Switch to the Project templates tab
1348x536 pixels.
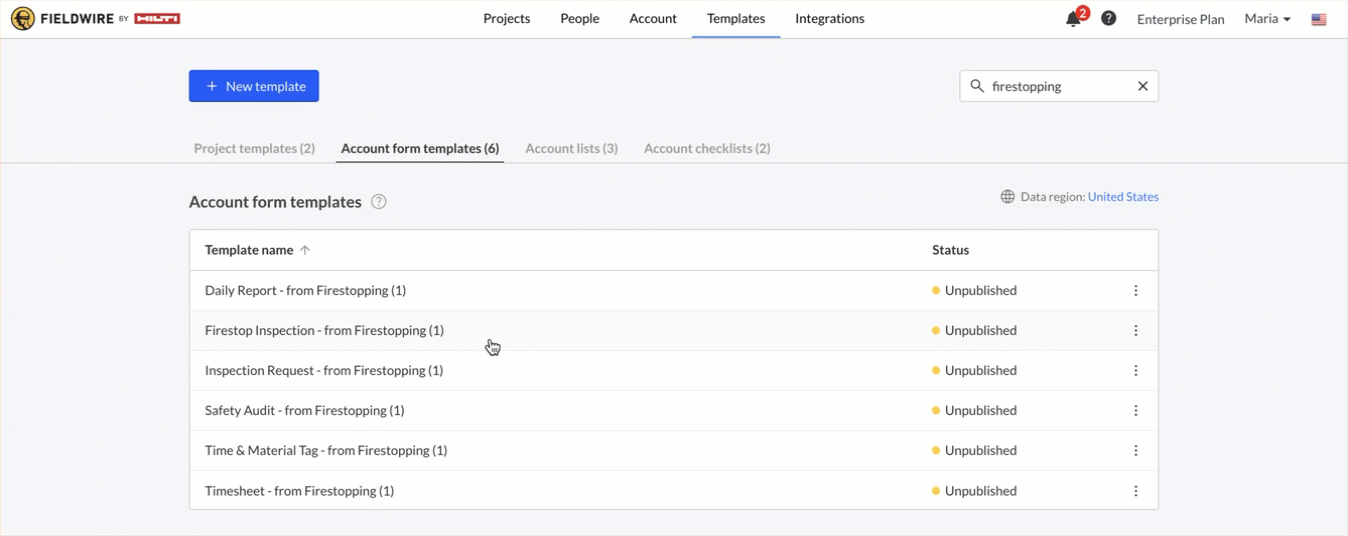254,148
